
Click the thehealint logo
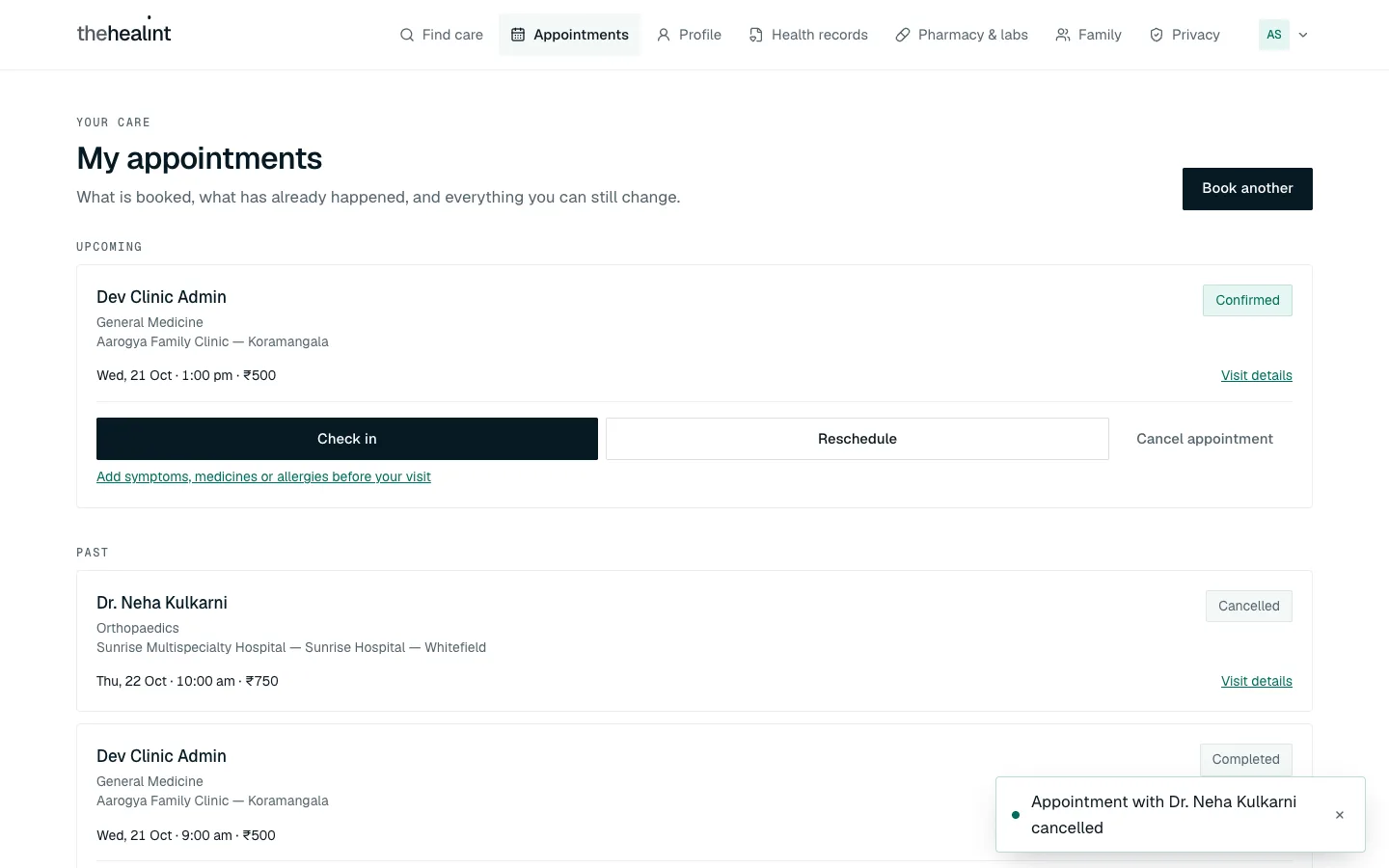pos(123,33)
